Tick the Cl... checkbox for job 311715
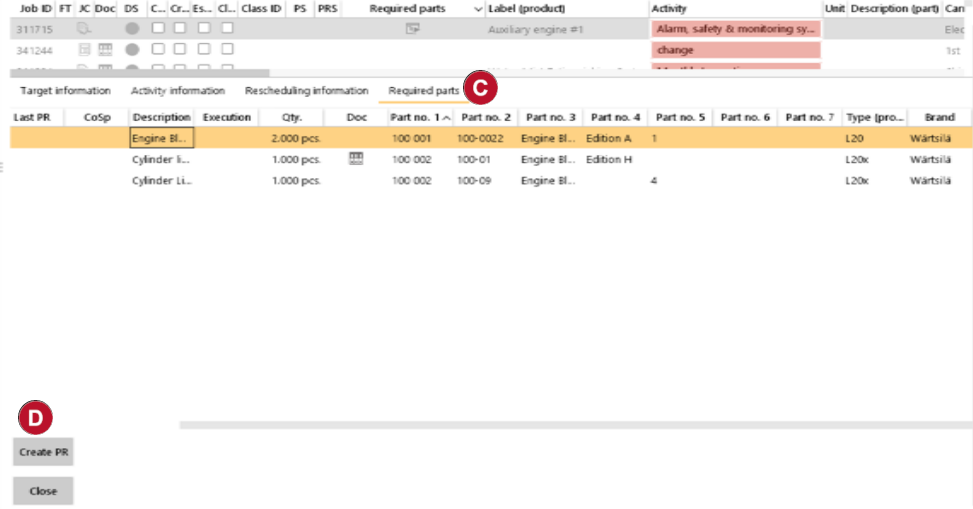 point(228,28)
